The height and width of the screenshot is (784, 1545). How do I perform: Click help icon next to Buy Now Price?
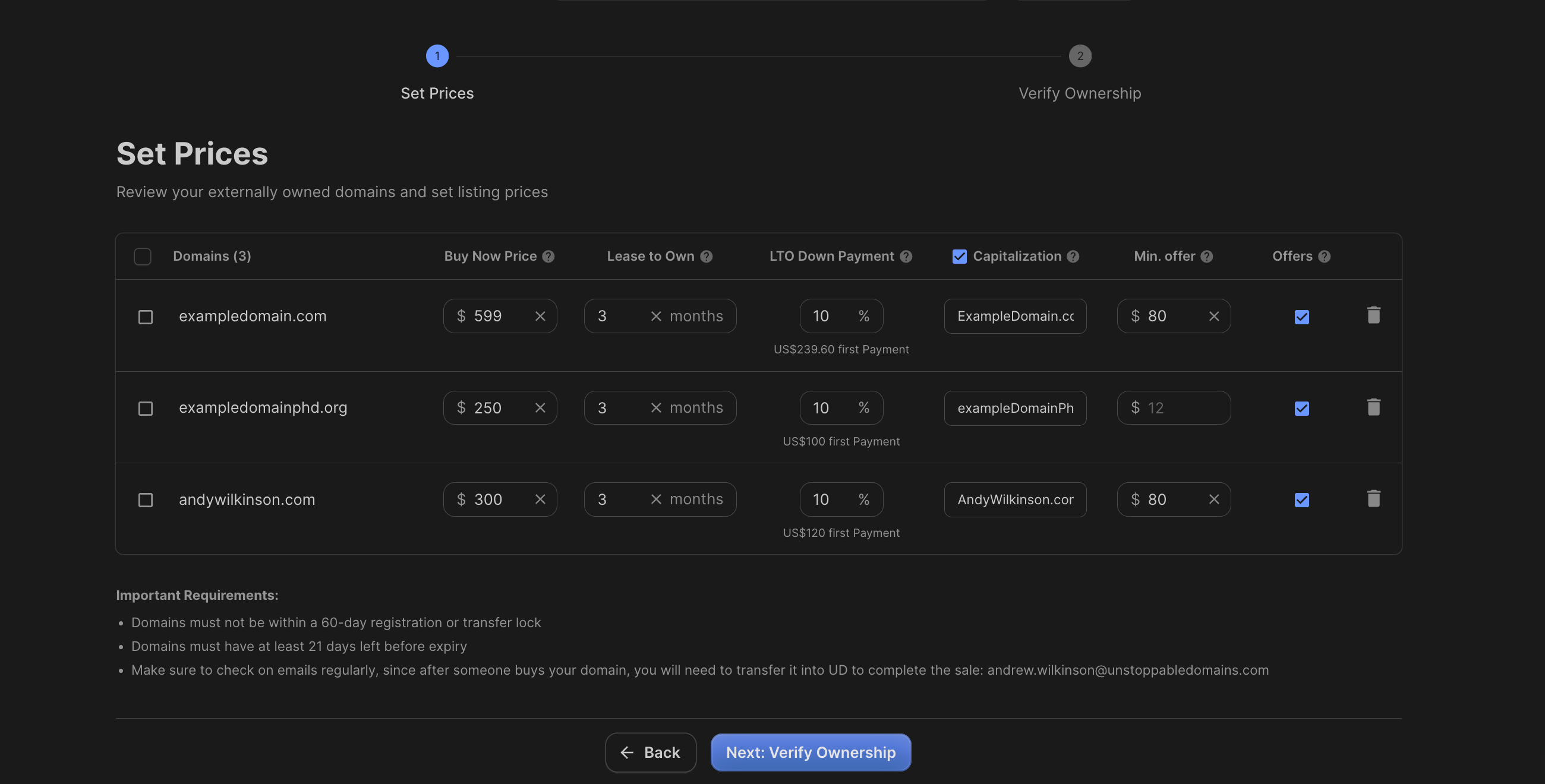tap(548, 257)
